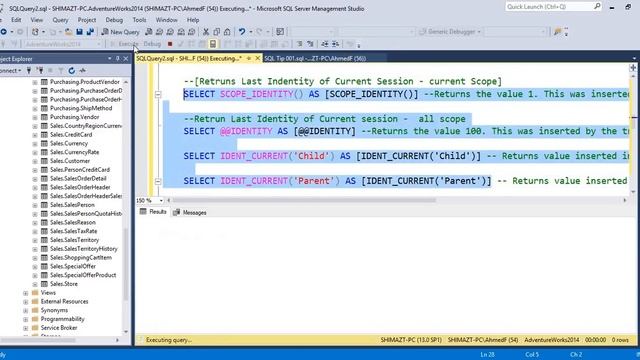
Task: Click the Open File icon
Action: [x=69, y=32]
